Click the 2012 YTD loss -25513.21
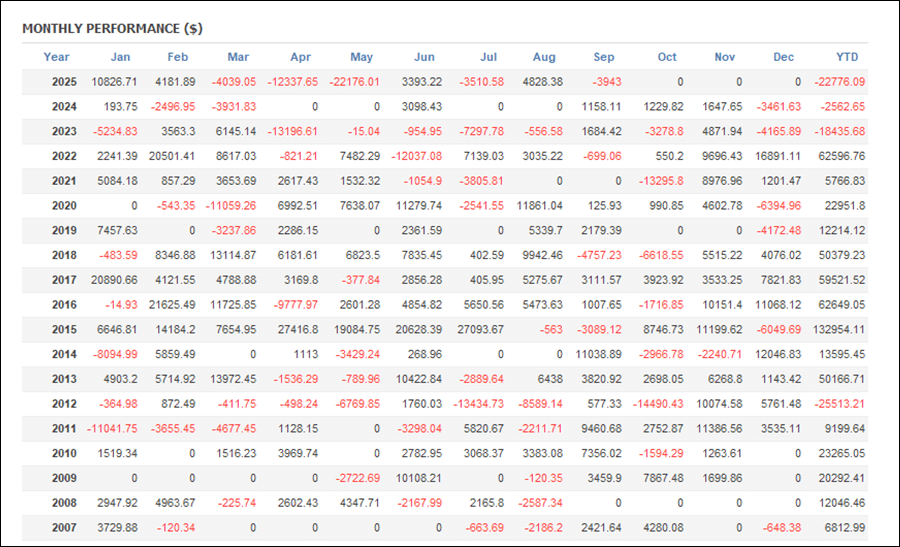 [x=838, y=403]
